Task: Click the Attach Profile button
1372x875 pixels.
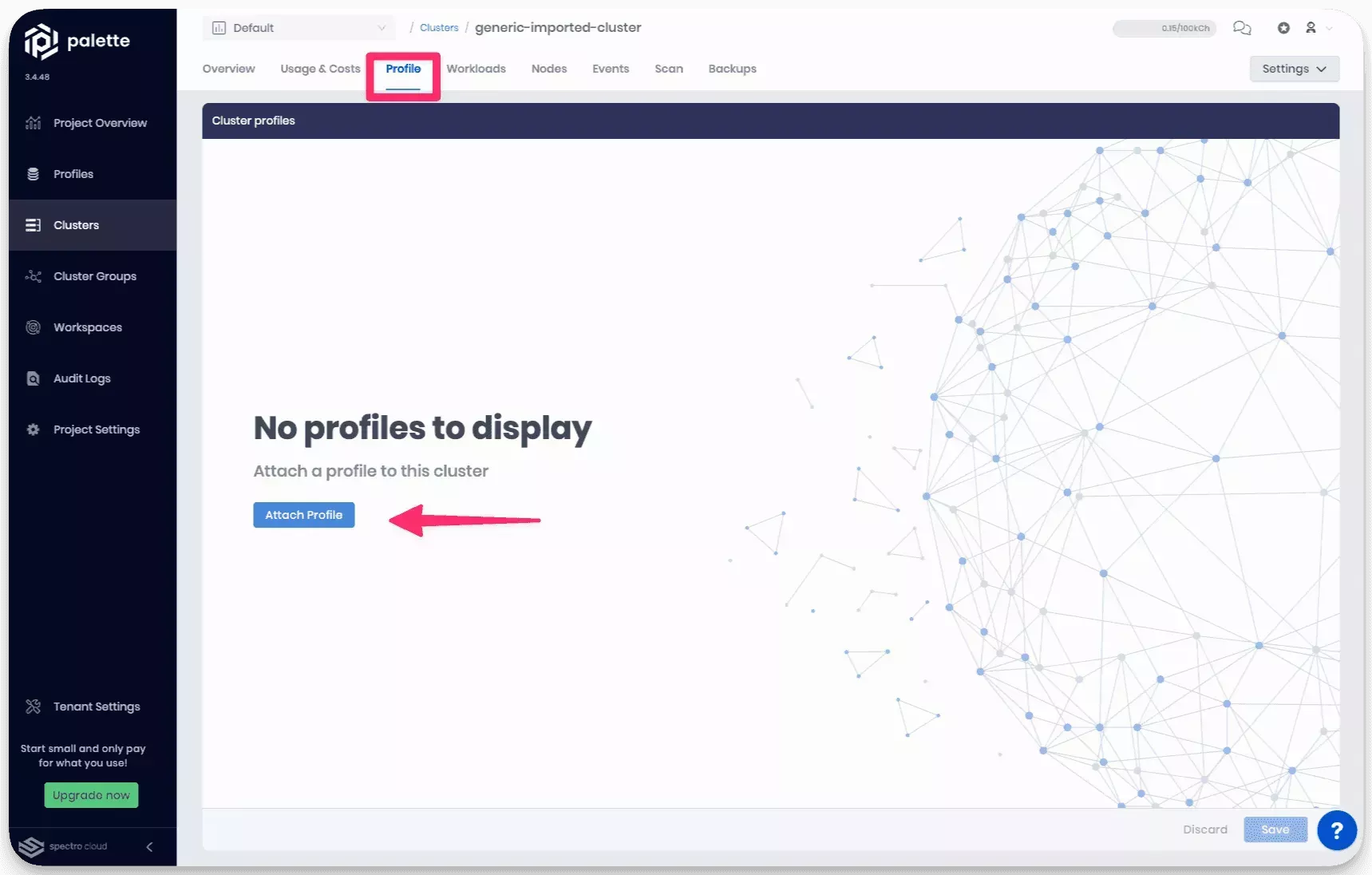Action: [303, 515]
